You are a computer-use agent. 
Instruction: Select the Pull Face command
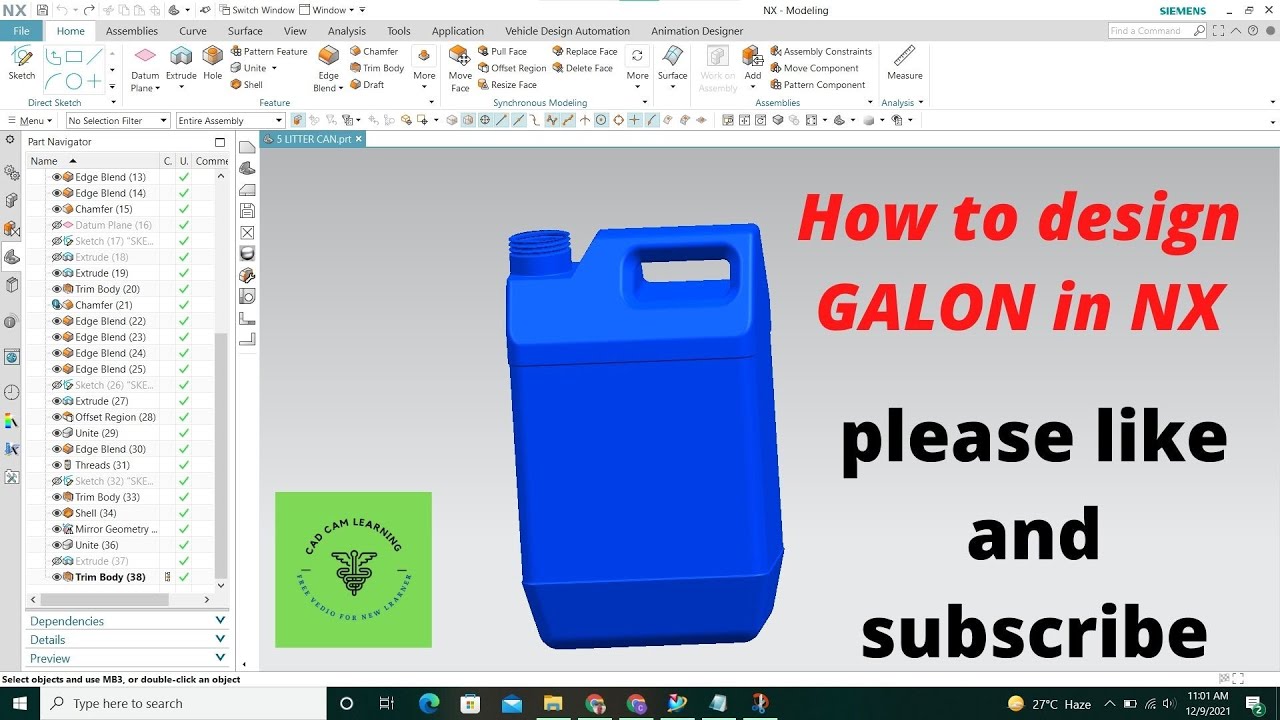pos(502,51)
